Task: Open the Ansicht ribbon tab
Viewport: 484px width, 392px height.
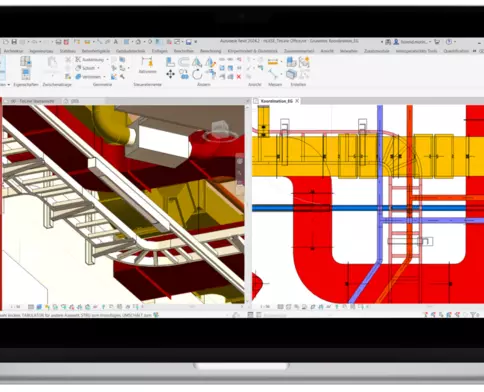Action: tap(327, 51)
